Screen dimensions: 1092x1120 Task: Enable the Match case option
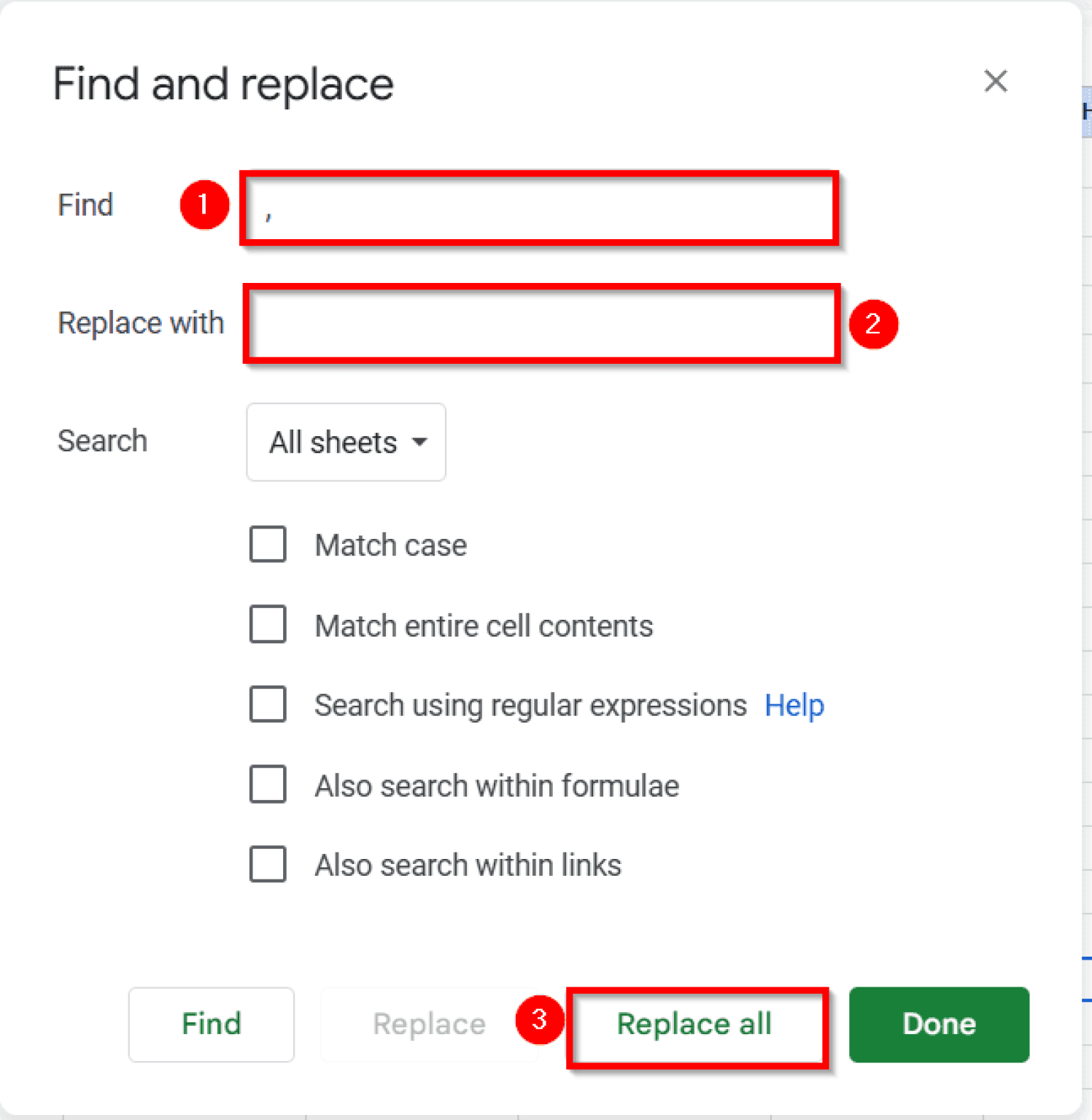pos(268,544)
